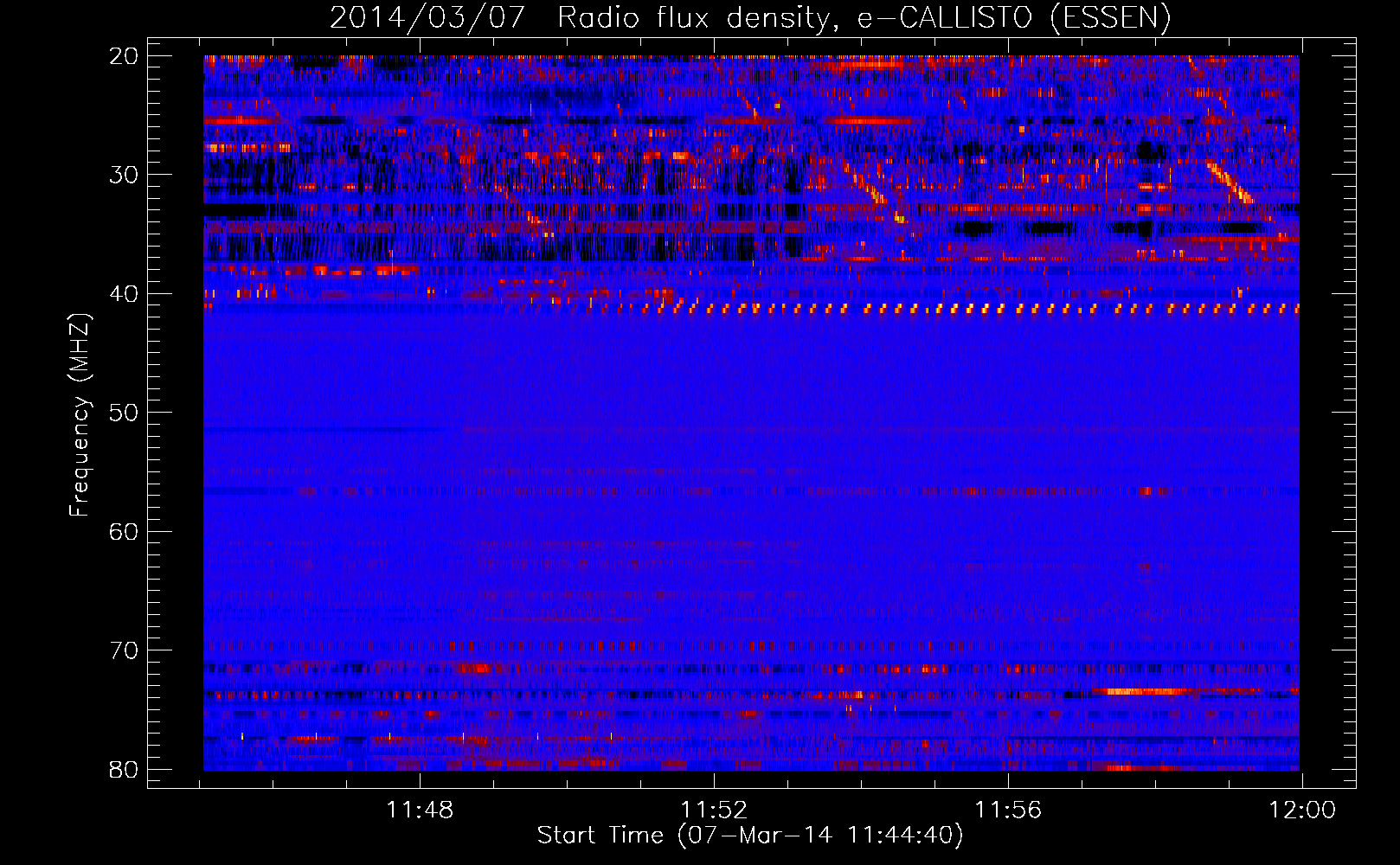
Task: Click the 20 frequency tick label
Action: click(x=124, y=56)
